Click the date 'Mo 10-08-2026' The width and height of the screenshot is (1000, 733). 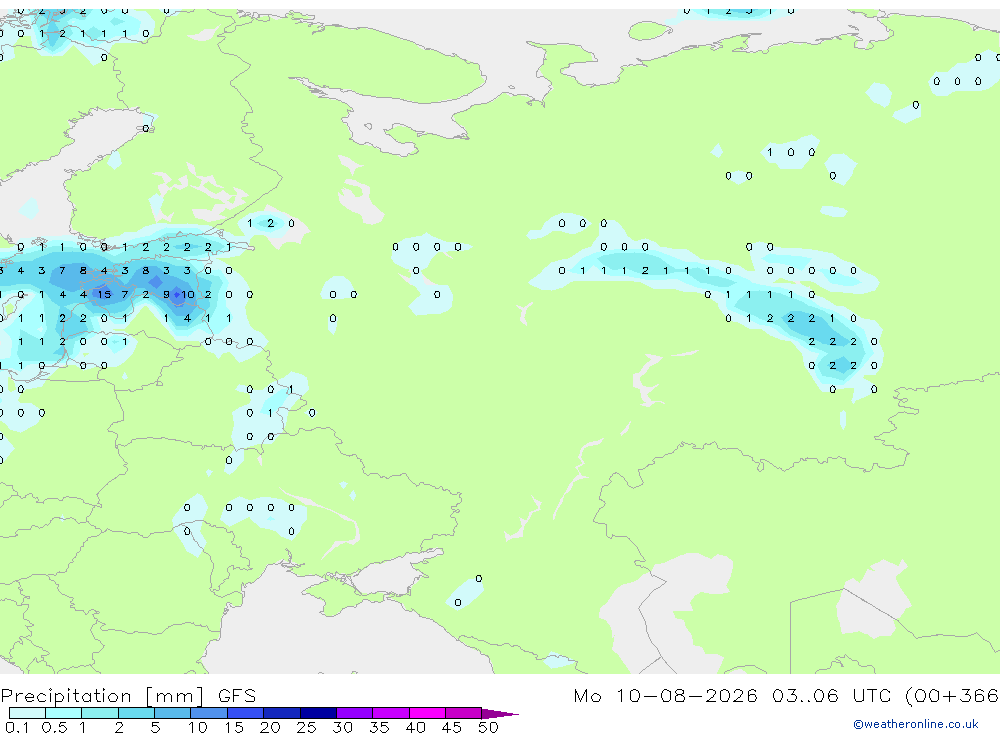[x=665, y=696]
